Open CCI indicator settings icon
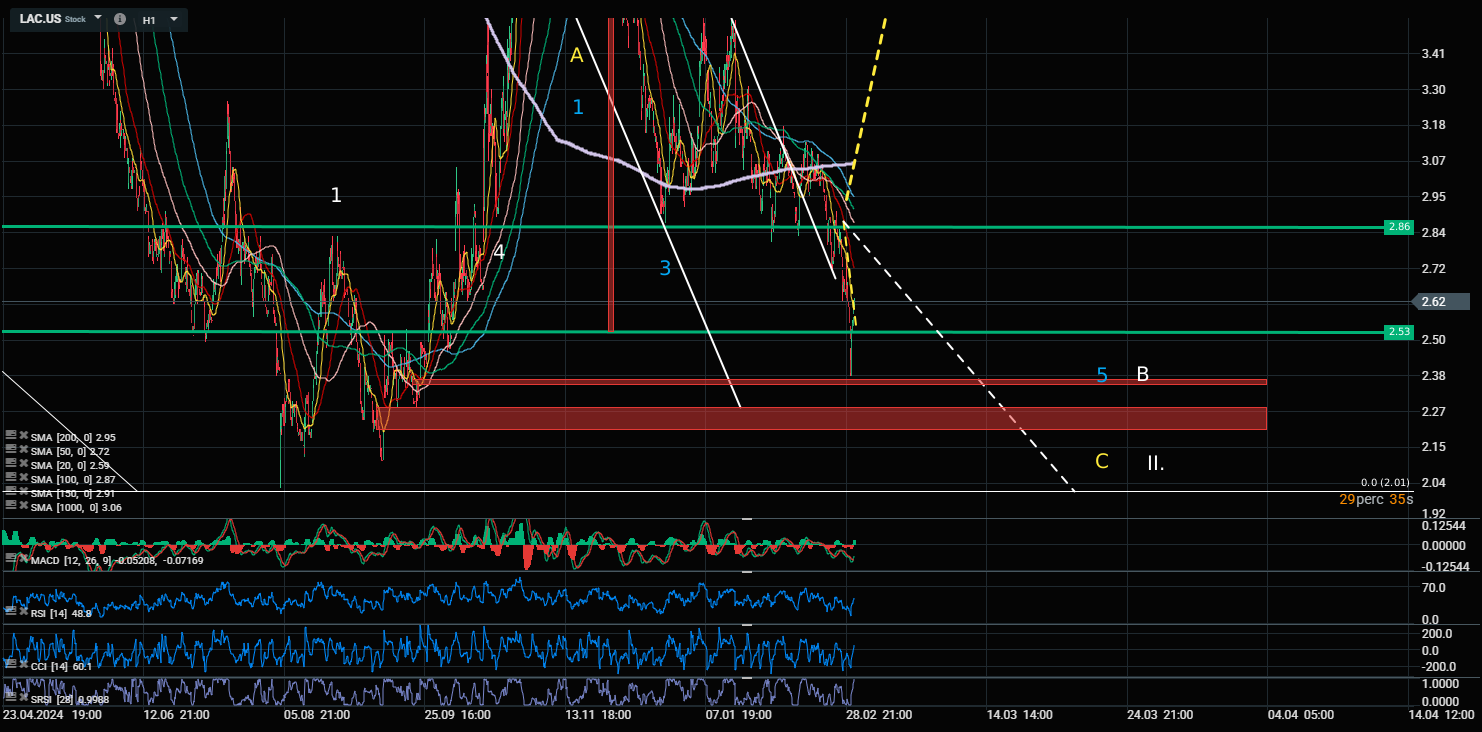Viewport: 1482px width, 732px height. [10, 664]
